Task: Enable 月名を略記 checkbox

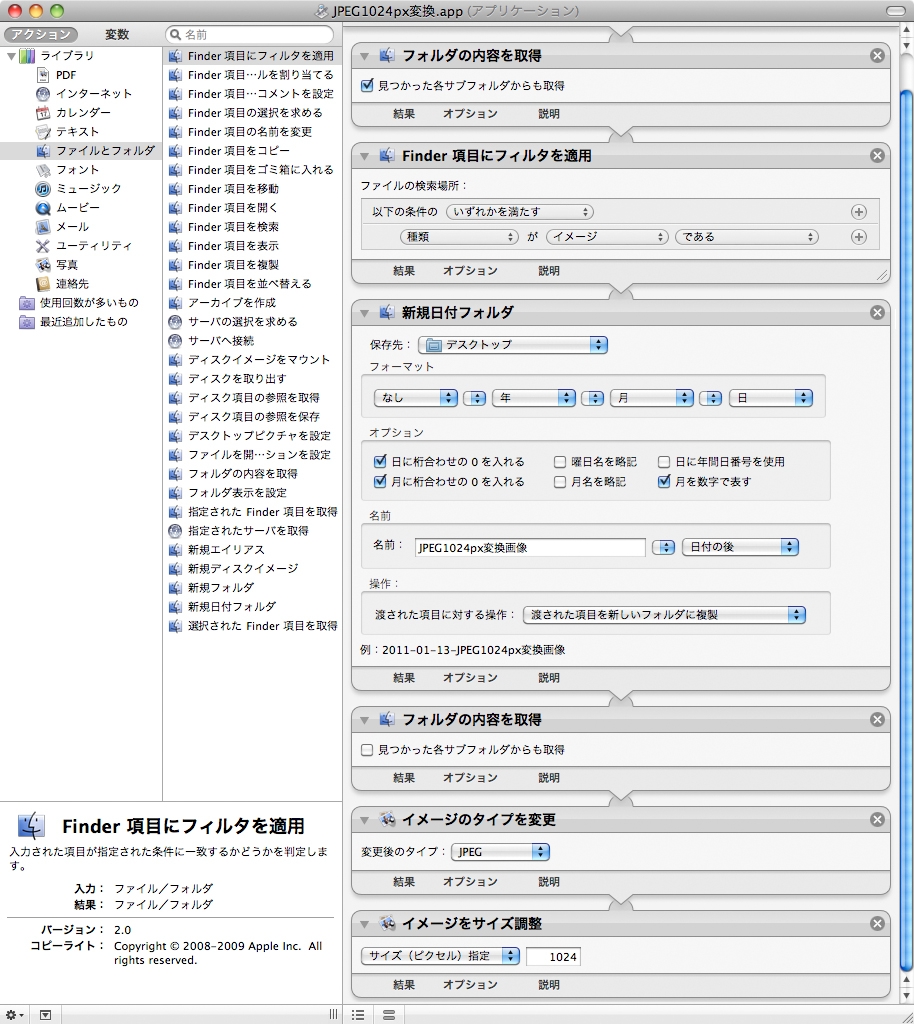Action: pyautogui.click(x=559, y=482)
